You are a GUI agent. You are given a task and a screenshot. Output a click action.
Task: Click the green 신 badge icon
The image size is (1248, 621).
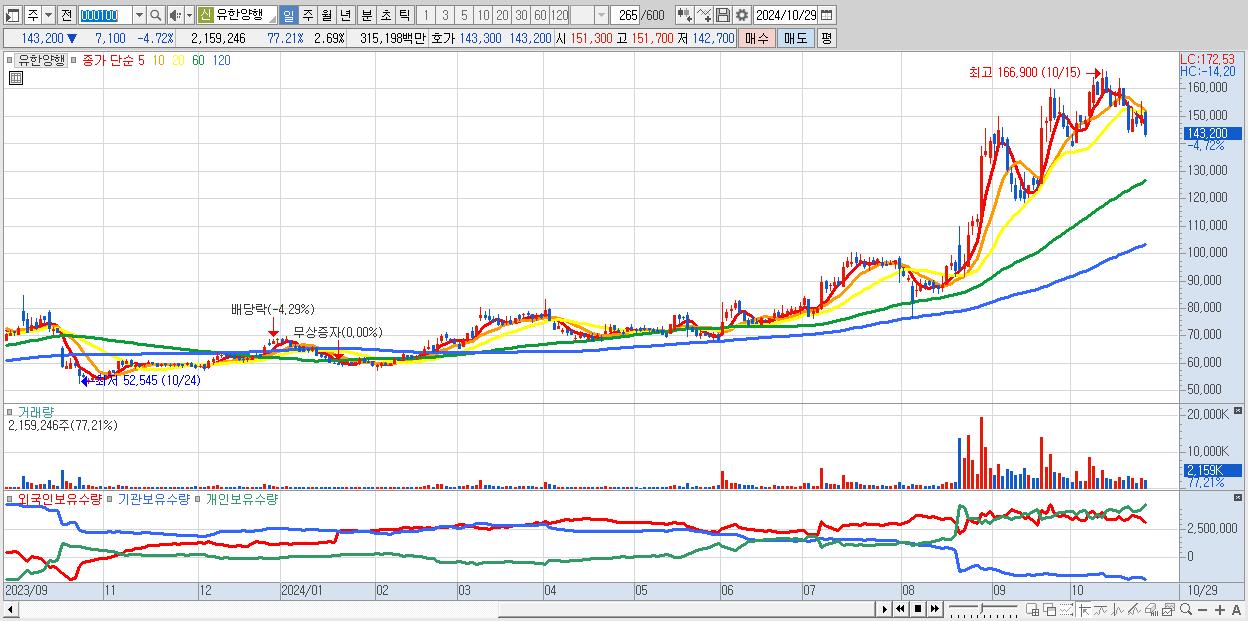205,16
